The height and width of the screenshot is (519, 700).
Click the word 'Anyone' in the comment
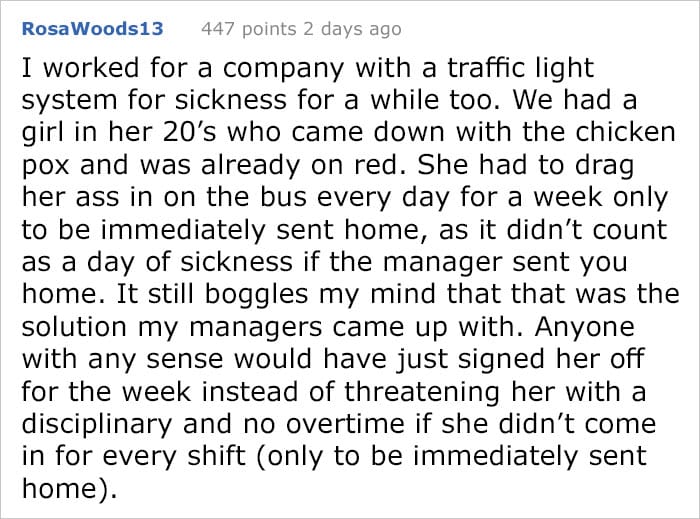coord(584,328)
